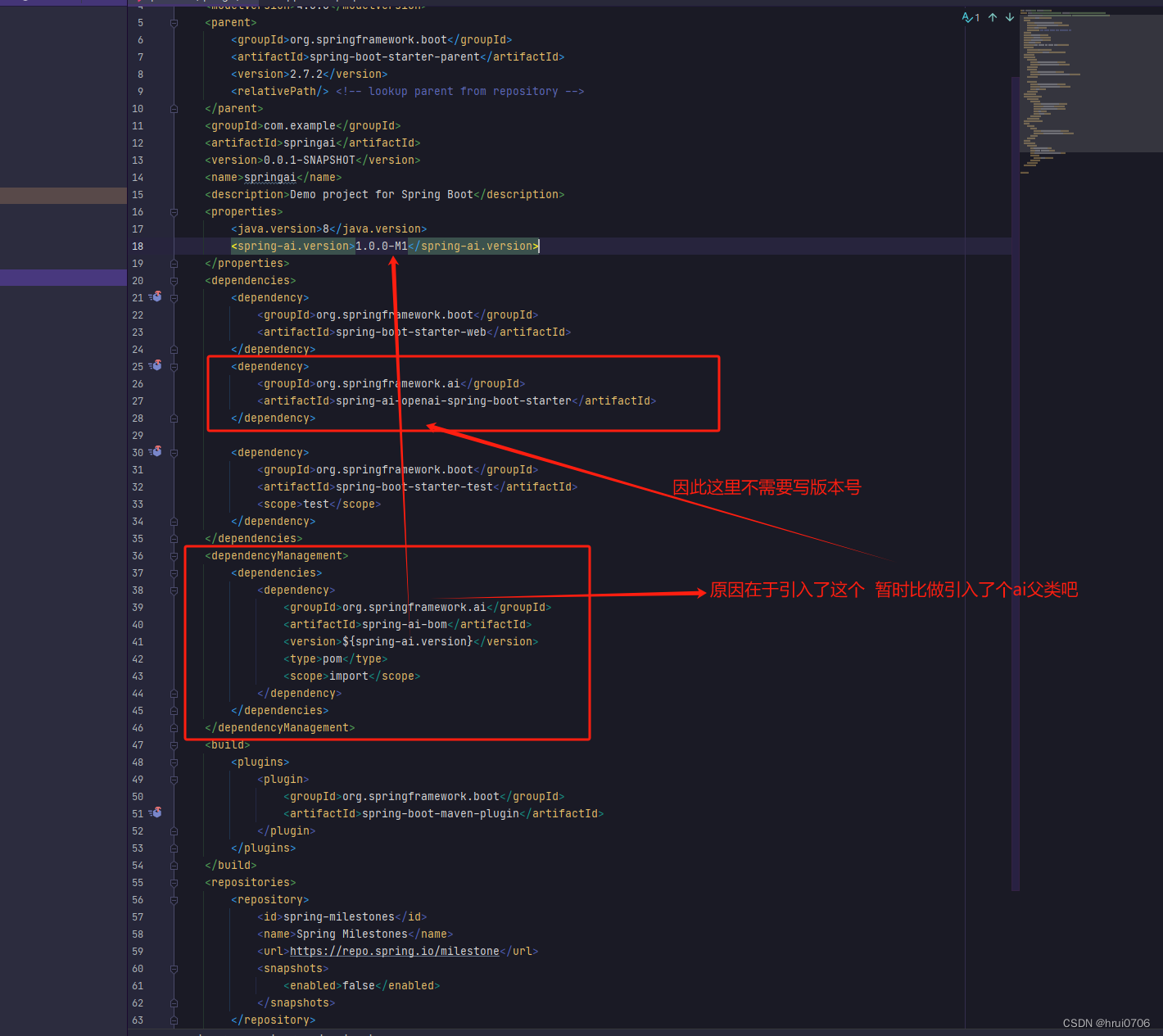Go to next highlighted error arrow

click(x=1010, y=17)
